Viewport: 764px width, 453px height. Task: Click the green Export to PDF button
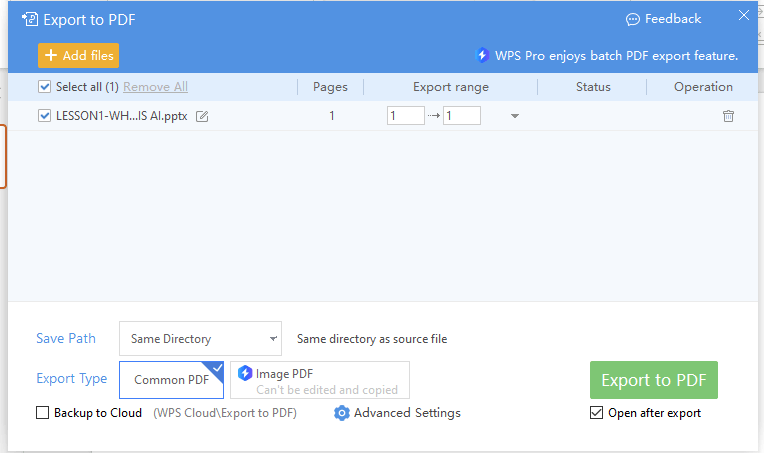point(653,380)
